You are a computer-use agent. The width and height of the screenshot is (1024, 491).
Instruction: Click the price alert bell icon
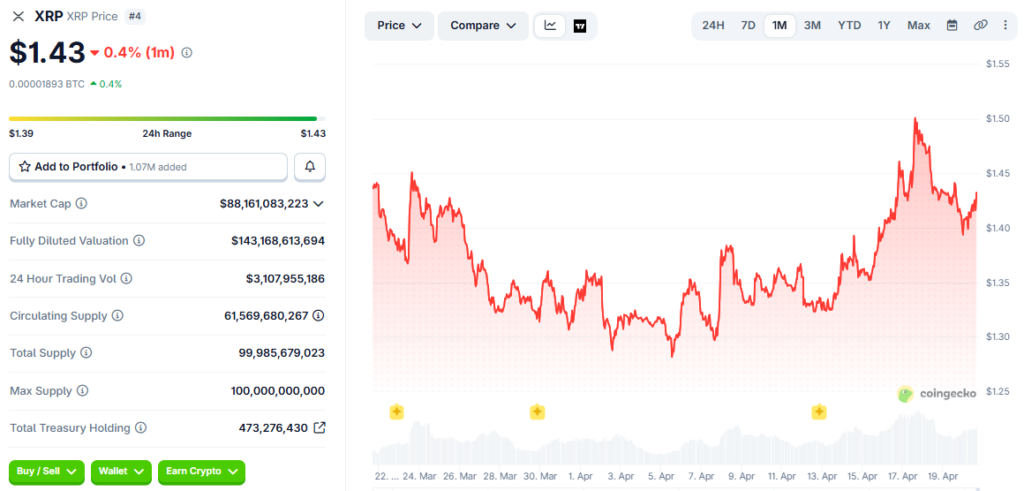[x=310, y=167]
